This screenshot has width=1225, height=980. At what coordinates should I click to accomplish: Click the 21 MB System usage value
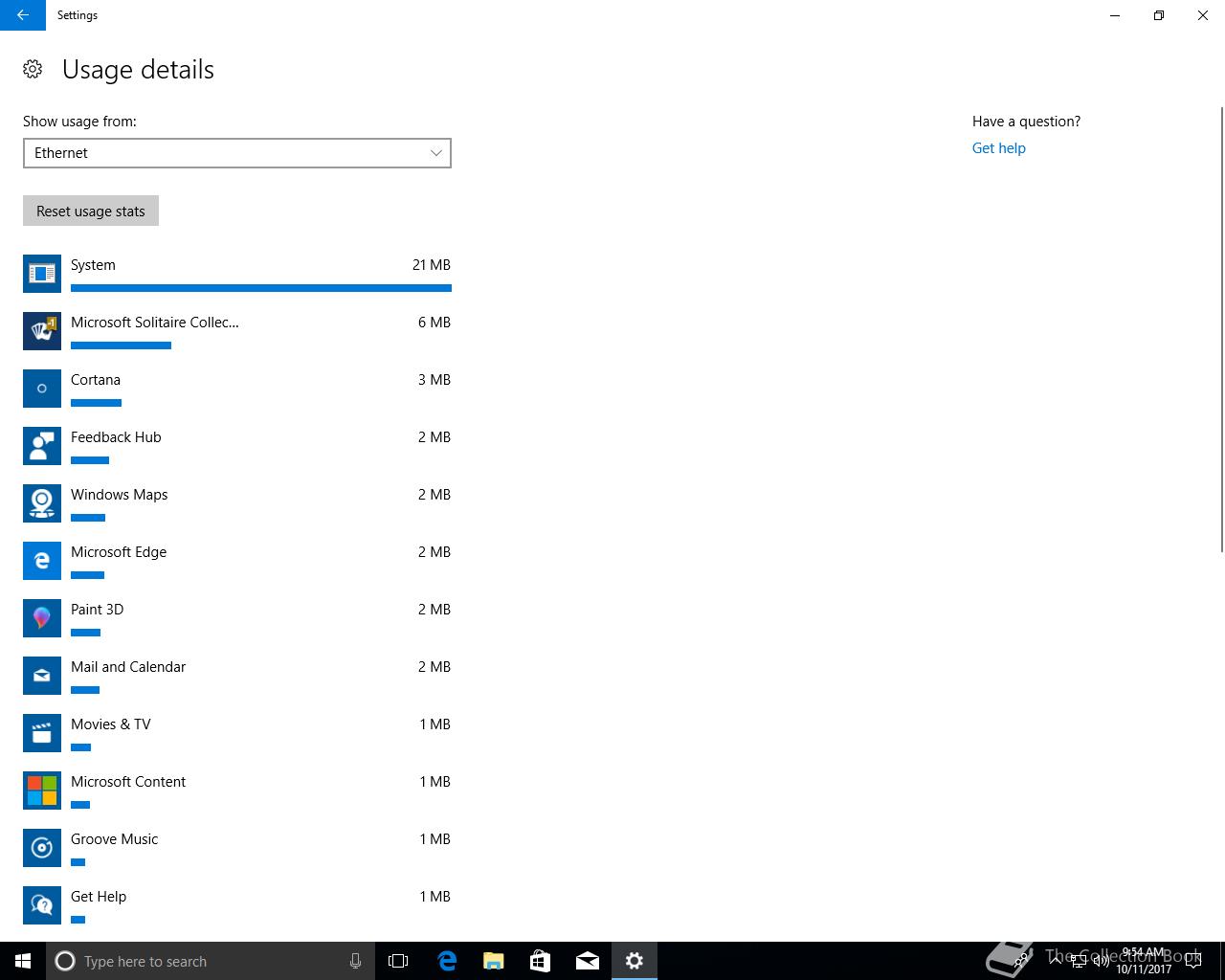pyautogui.click(x=432, y=265)
